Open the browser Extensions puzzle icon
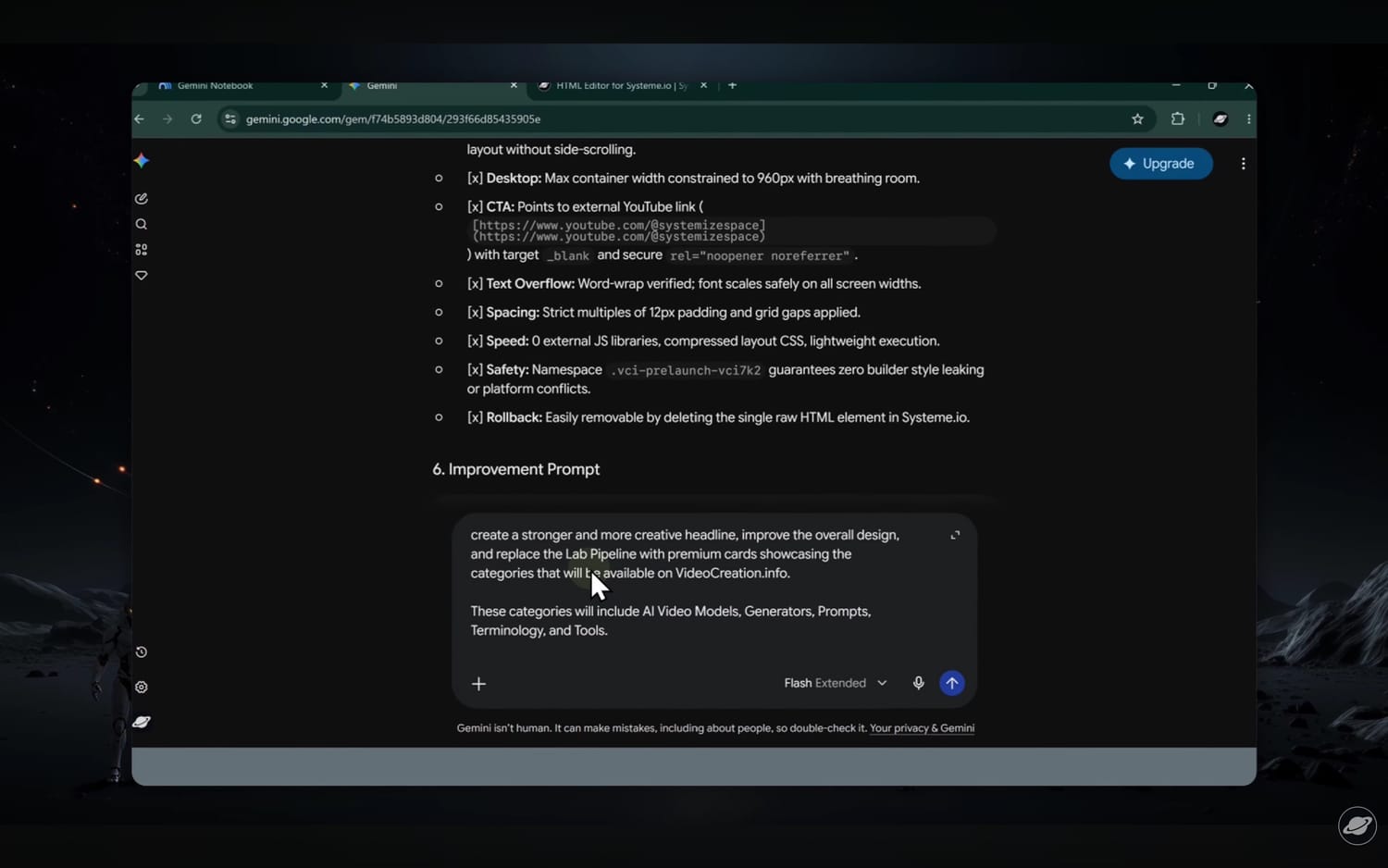This screenshot has width=1388, height=868. click(x=1178, y=119)
